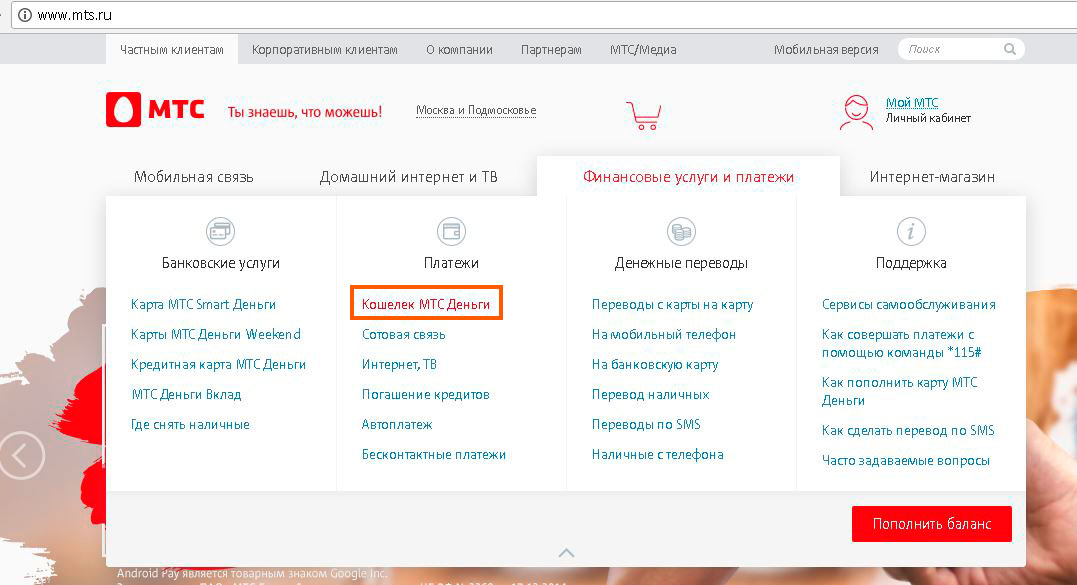Viewport: 1077px width, 585px height.
Task: Open the Мобильная связь menu
Action: (x=194, y=177)
